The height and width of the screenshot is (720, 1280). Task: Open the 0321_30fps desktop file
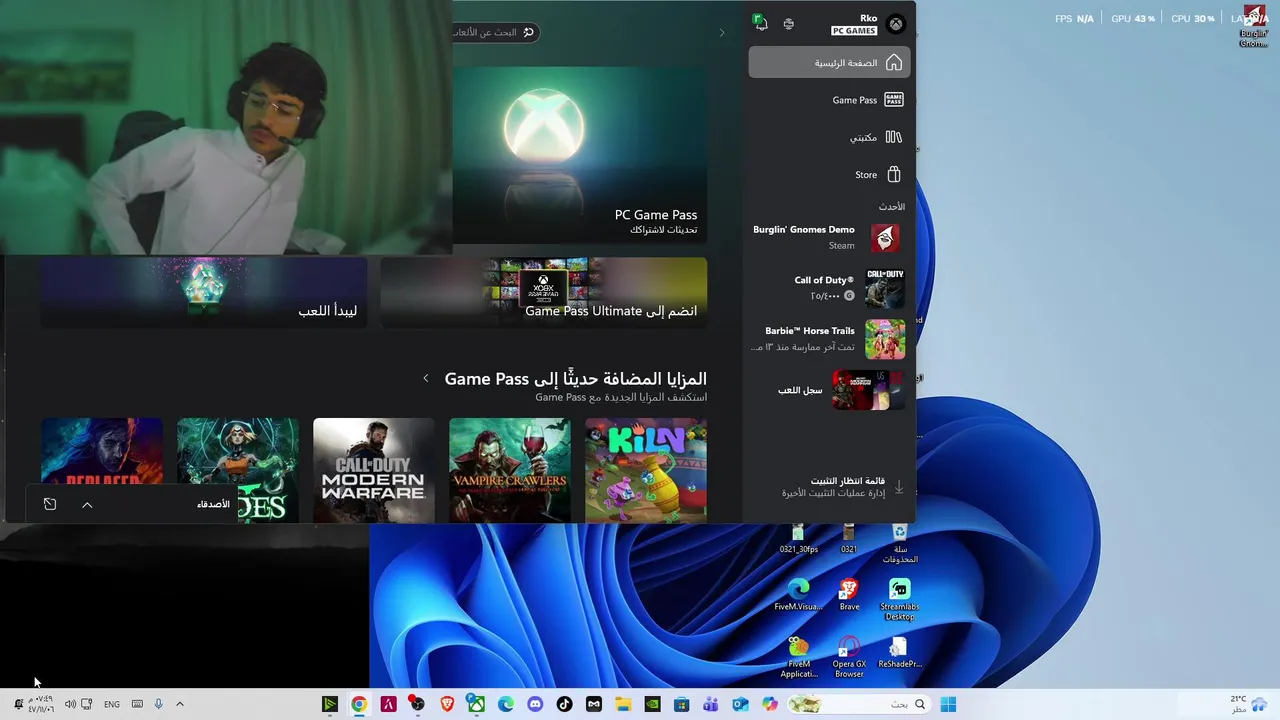pos(798,538)
